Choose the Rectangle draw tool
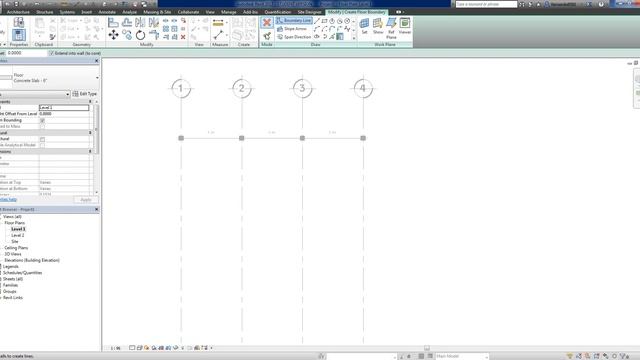Screen dimensions: 640x360 click(x=324, y=21)
